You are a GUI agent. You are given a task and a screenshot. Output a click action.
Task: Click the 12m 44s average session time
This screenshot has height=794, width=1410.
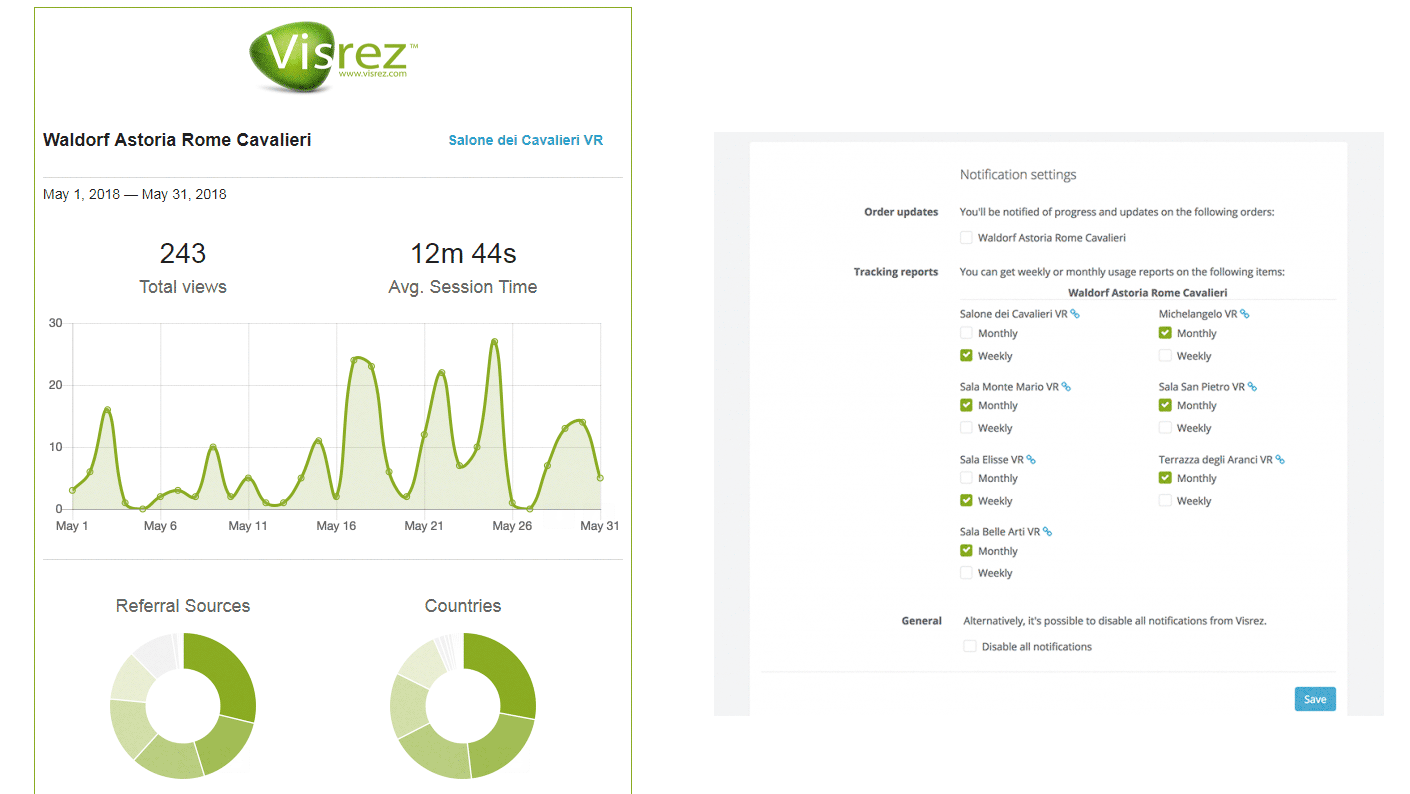463,254
